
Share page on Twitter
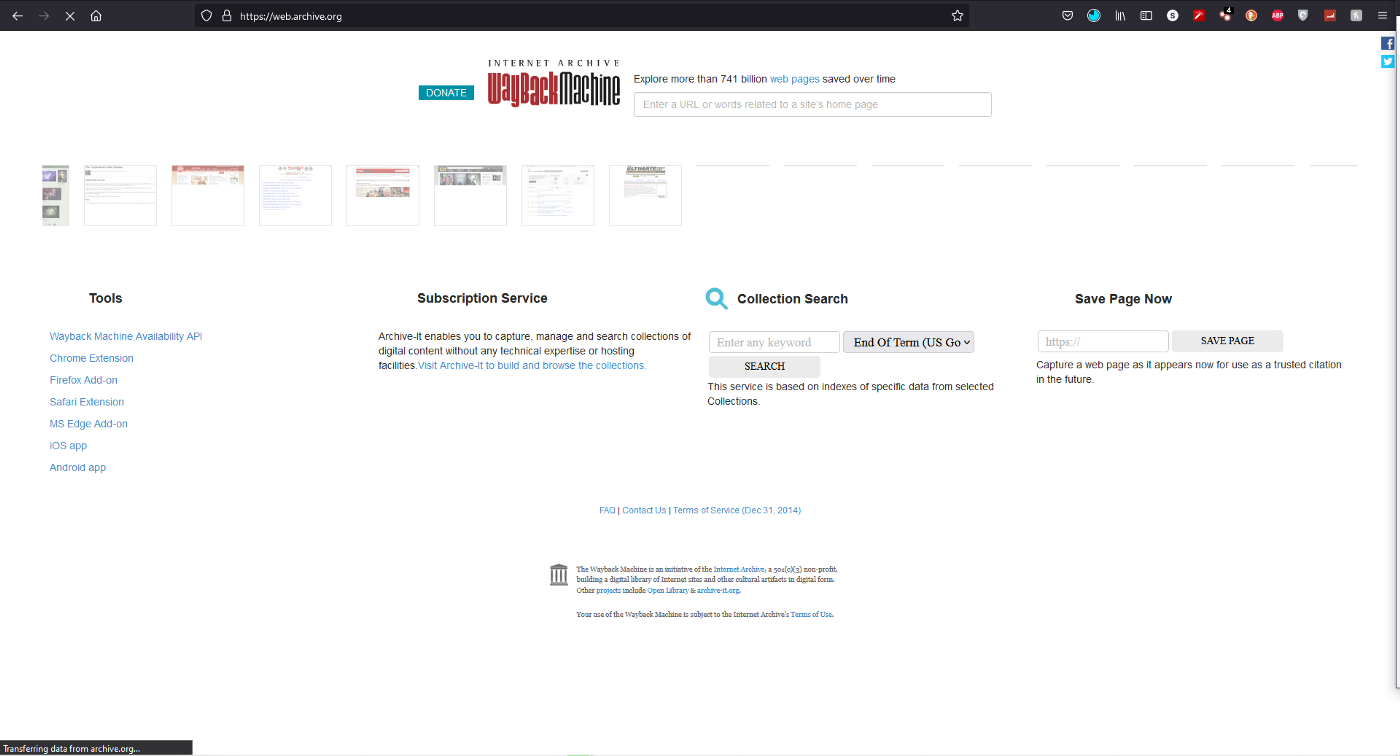pyautogui.click(x=1387, y=61)
